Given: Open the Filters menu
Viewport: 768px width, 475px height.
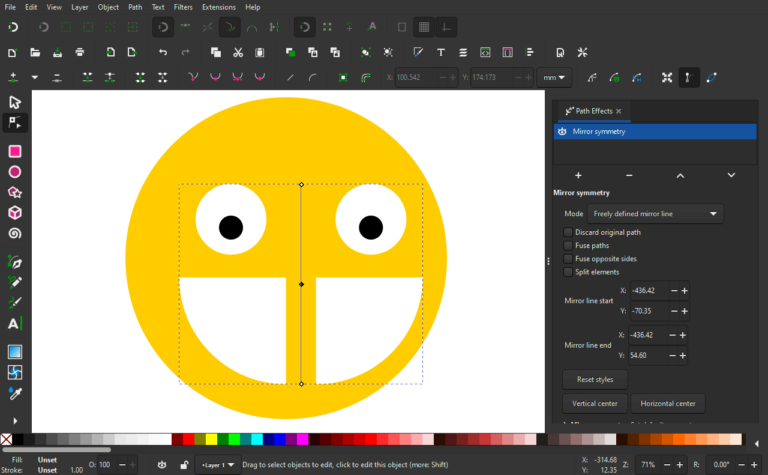Looking at the screenshot, I should [183, 7].
